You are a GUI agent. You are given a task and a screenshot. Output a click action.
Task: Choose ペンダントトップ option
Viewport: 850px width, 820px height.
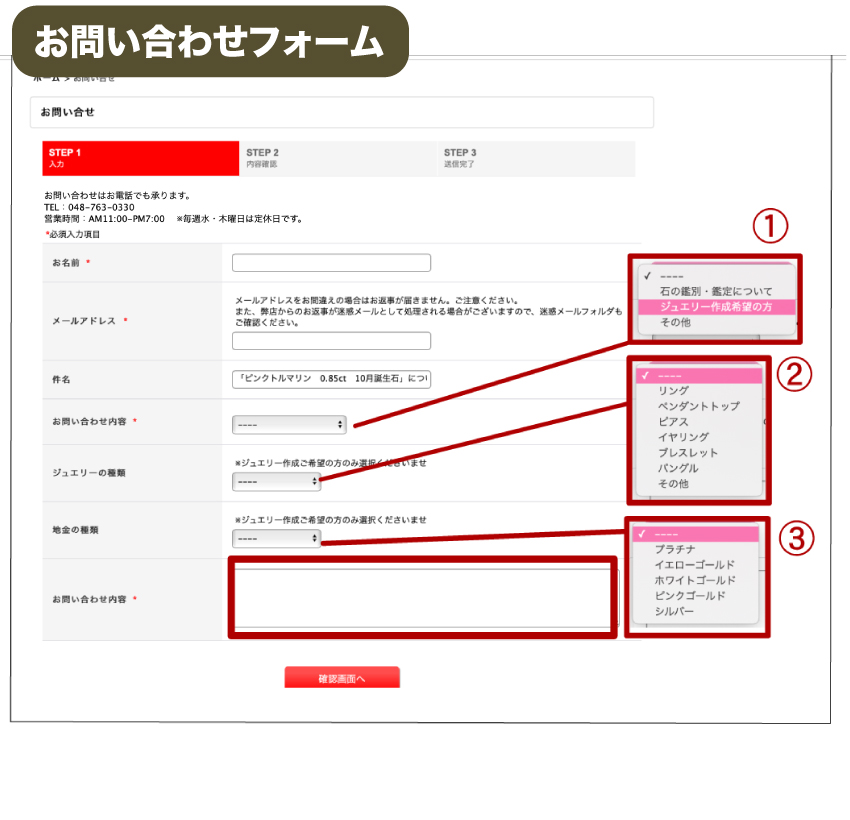(699, 406)
